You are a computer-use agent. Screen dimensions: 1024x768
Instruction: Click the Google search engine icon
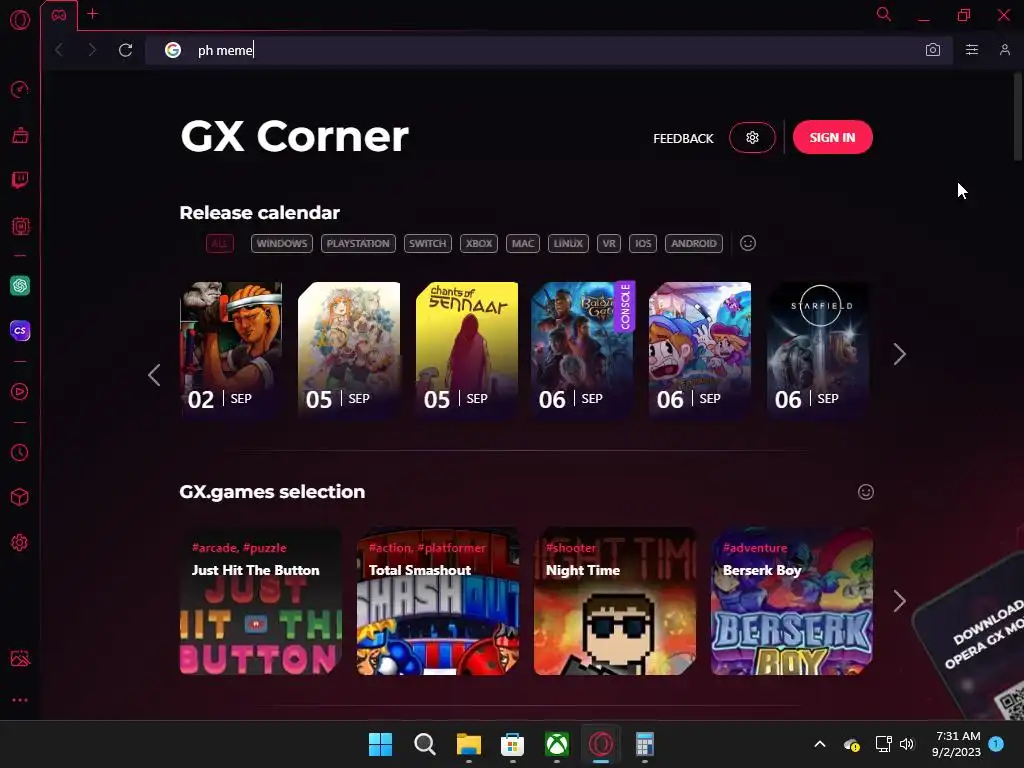(172, 50)
